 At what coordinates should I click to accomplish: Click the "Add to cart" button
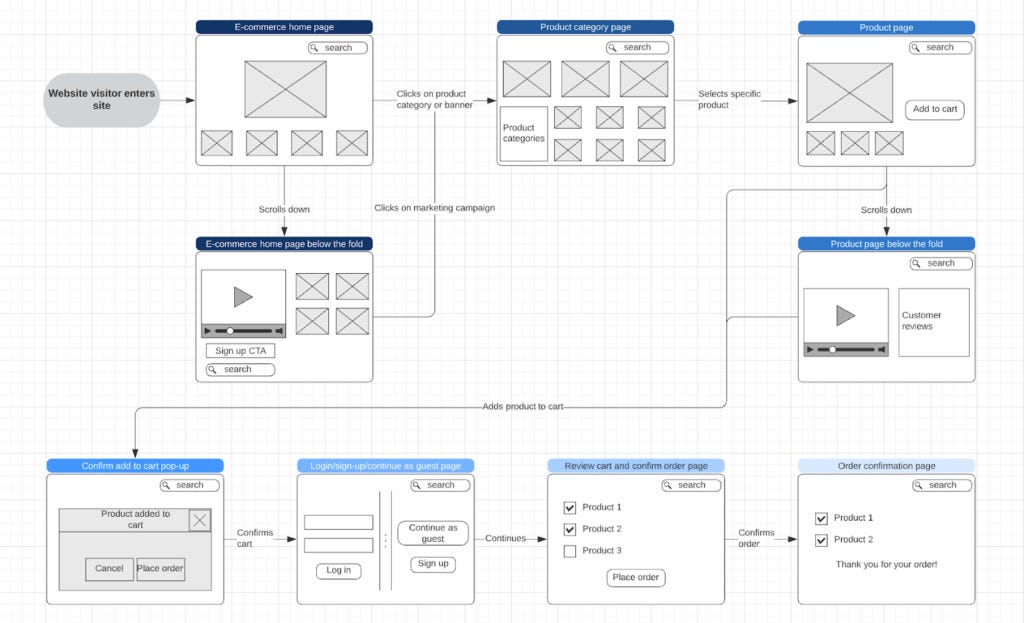935,109
